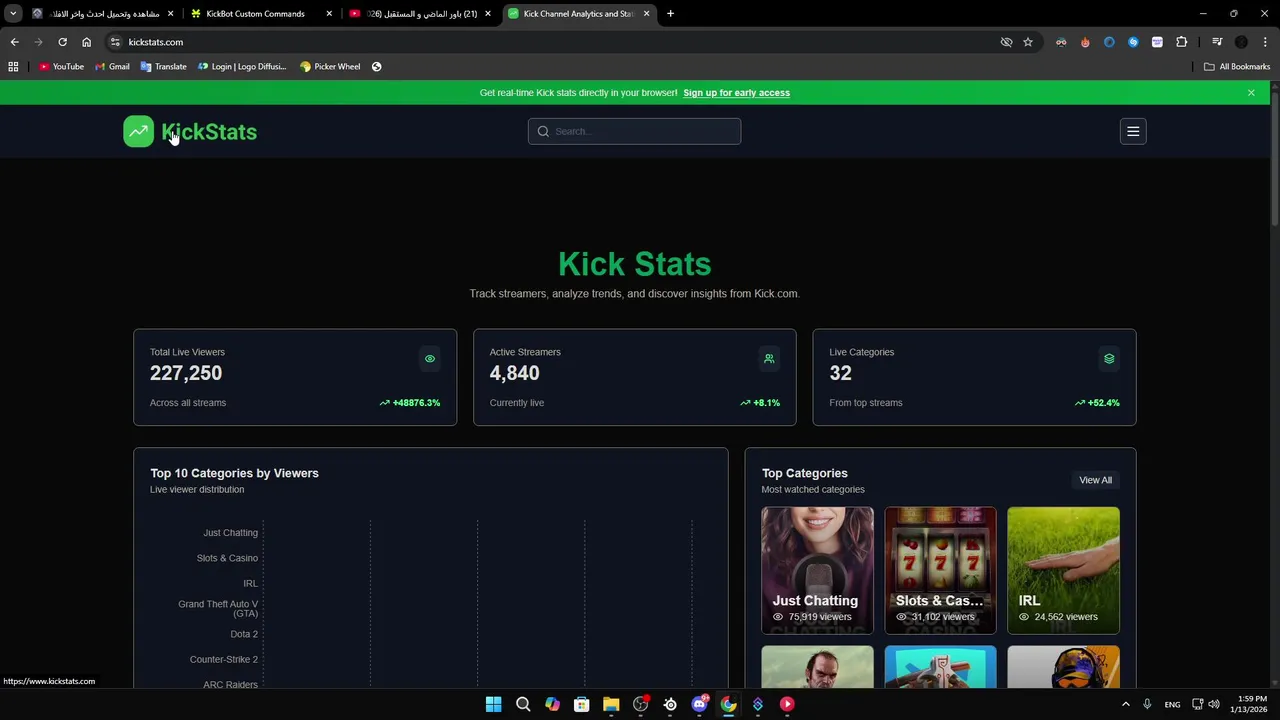Open the Gmail bookmark
Screen dimensions: 1280x720
(112, 67)
